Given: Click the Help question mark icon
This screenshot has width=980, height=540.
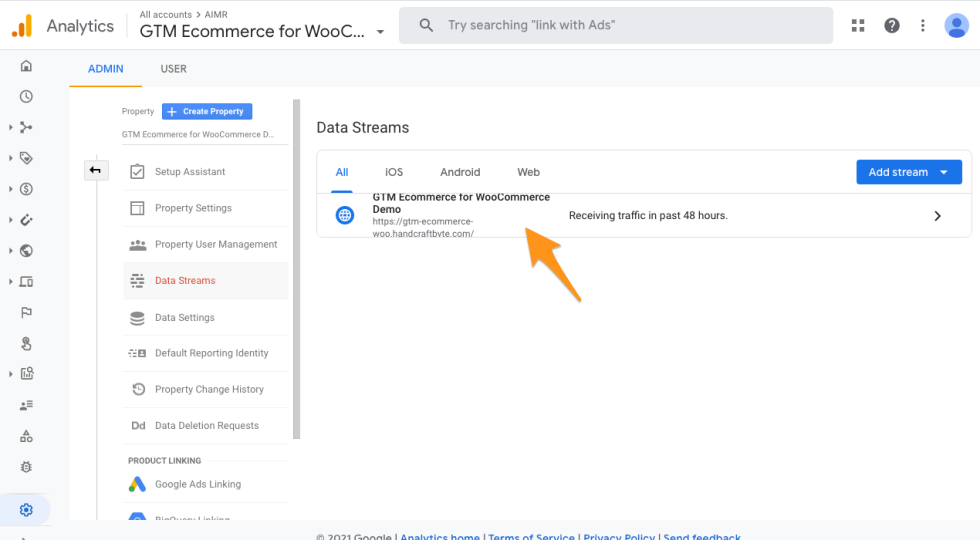Looking at the screenshot, I should [x=892, y=26].
